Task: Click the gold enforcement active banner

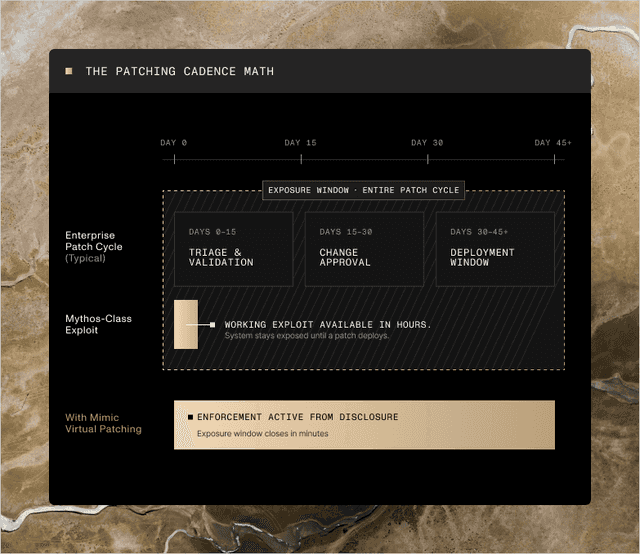Action: pyautogui.click(x=364, y=425)
